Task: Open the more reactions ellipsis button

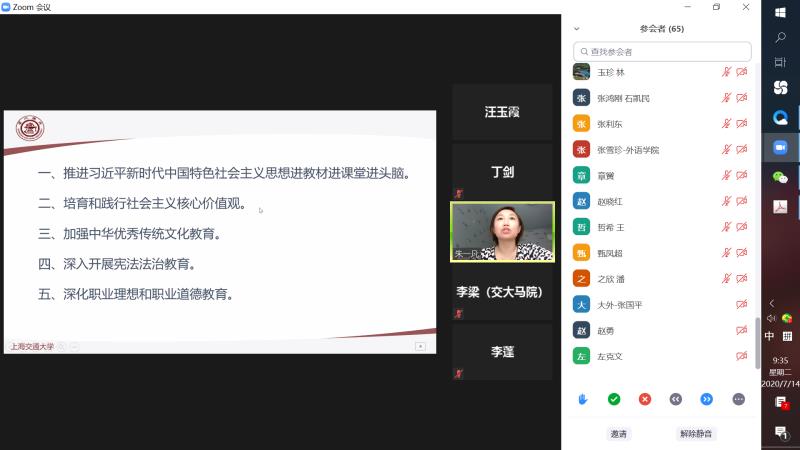Action: (x=738, y=399)
